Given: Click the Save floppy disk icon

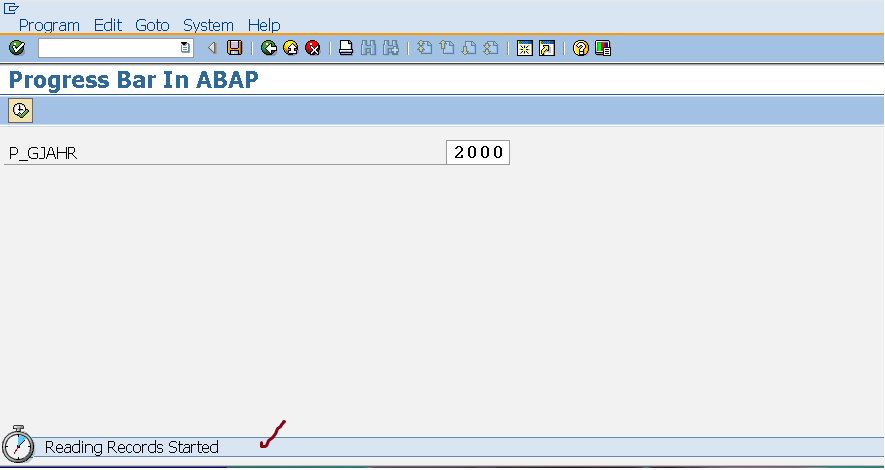Looking at the screenshot, I should coord(234,48).
